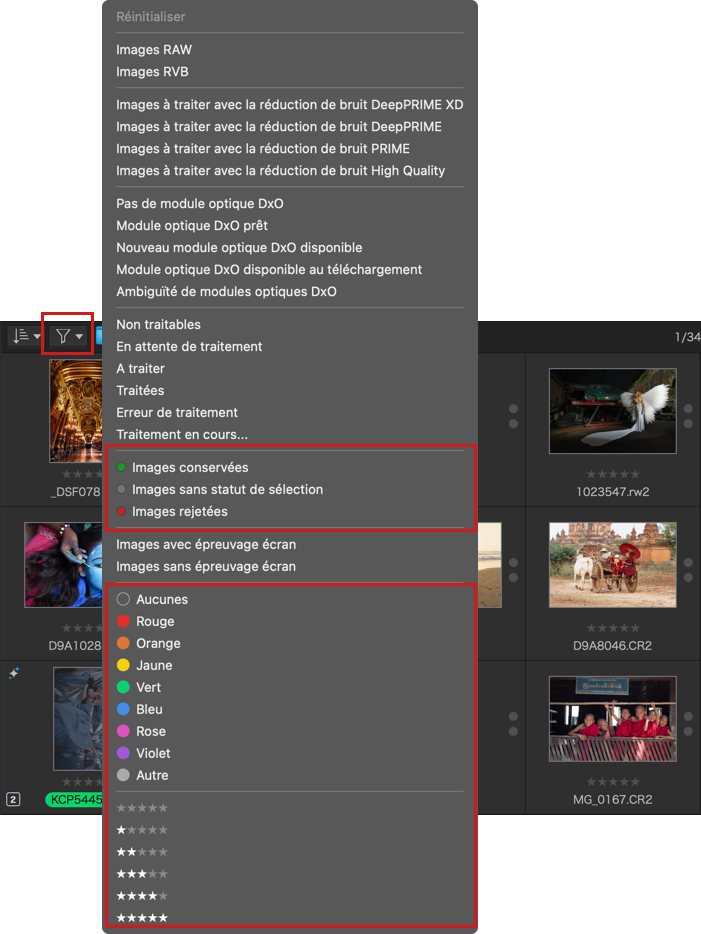Toggle Images conservées green filter
Image resolution: width=701 pixels, height=934 pixels.
click(x=182, y=468)
